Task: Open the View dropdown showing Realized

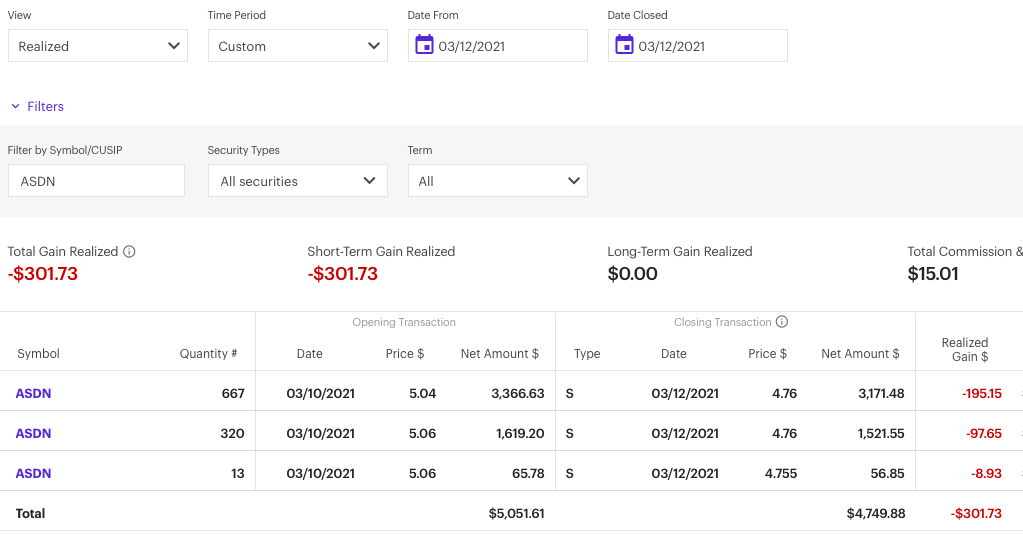Action: pos(97,46)
